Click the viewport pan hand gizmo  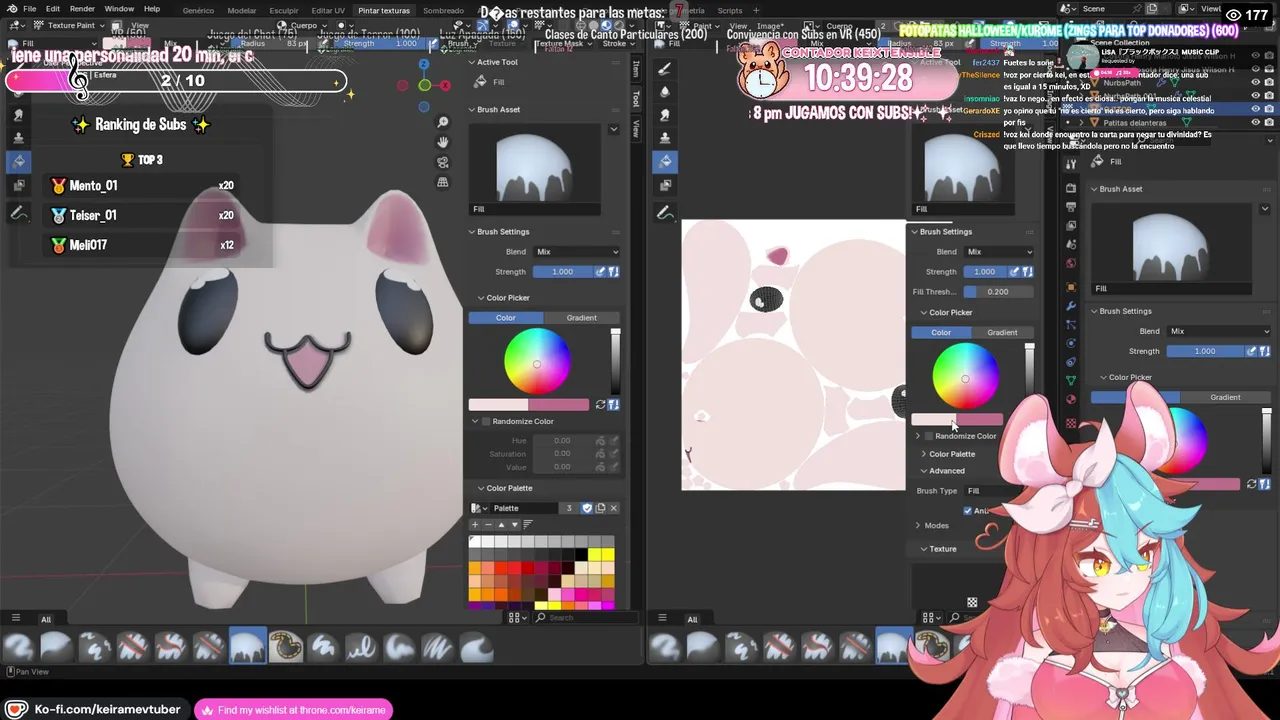pyautogui.click(x=443, y=142)
